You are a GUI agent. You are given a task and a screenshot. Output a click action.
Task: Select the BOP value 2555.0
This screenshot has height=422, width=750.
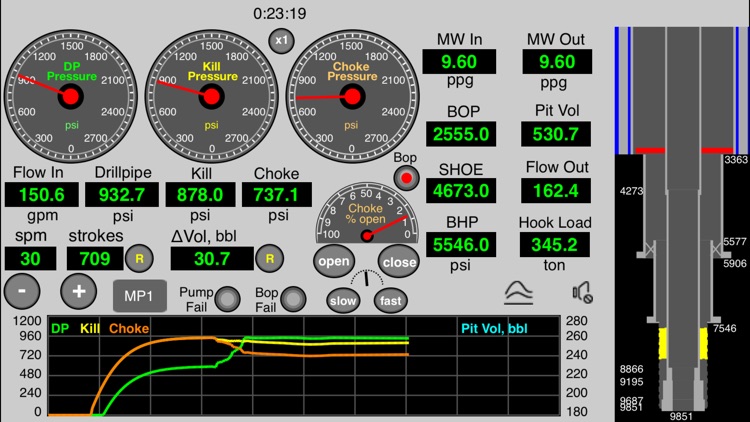click(x=461, y=134)
